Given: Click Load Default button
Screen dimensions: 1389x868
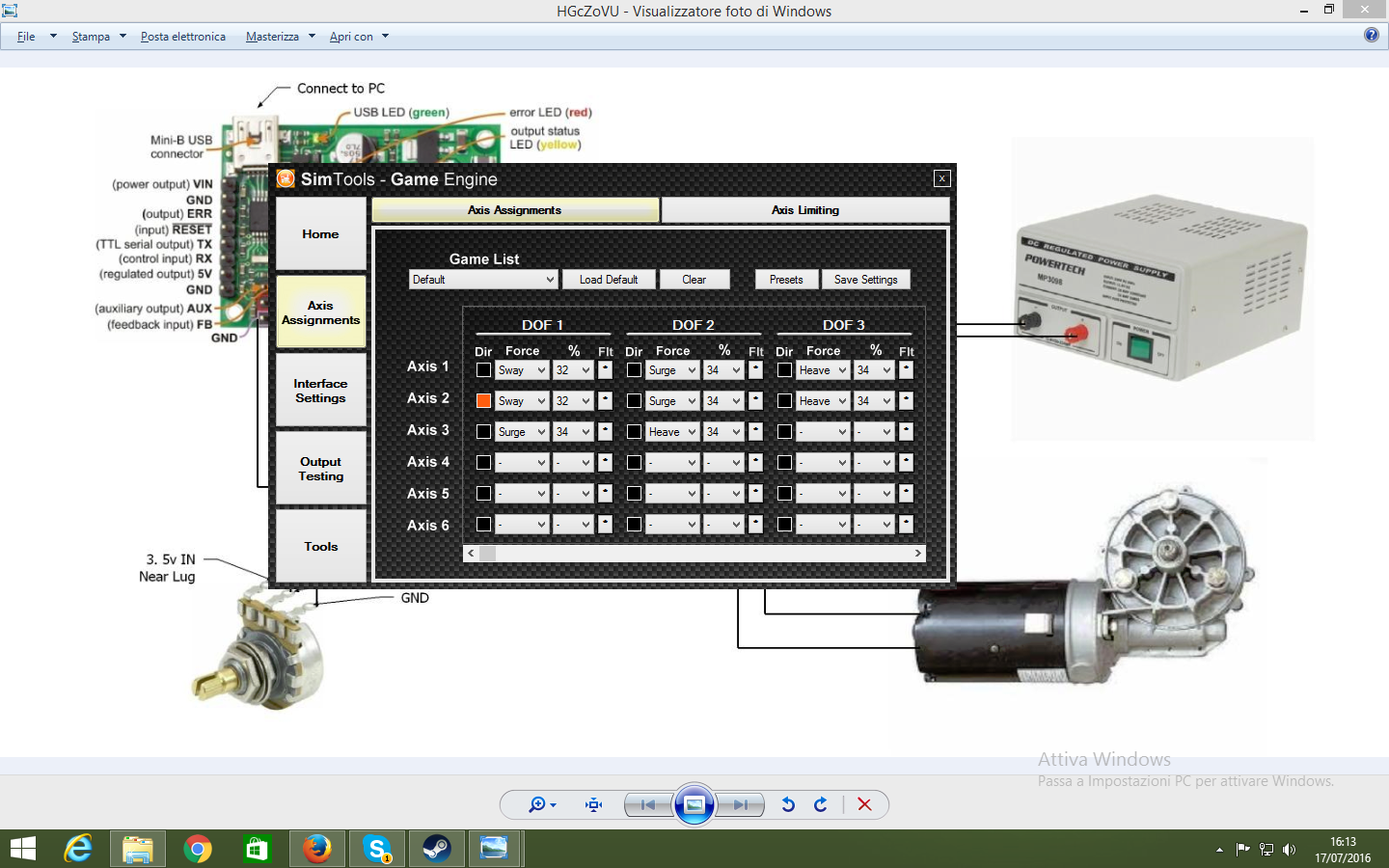Looking at the screenshot, I should 609,280.
